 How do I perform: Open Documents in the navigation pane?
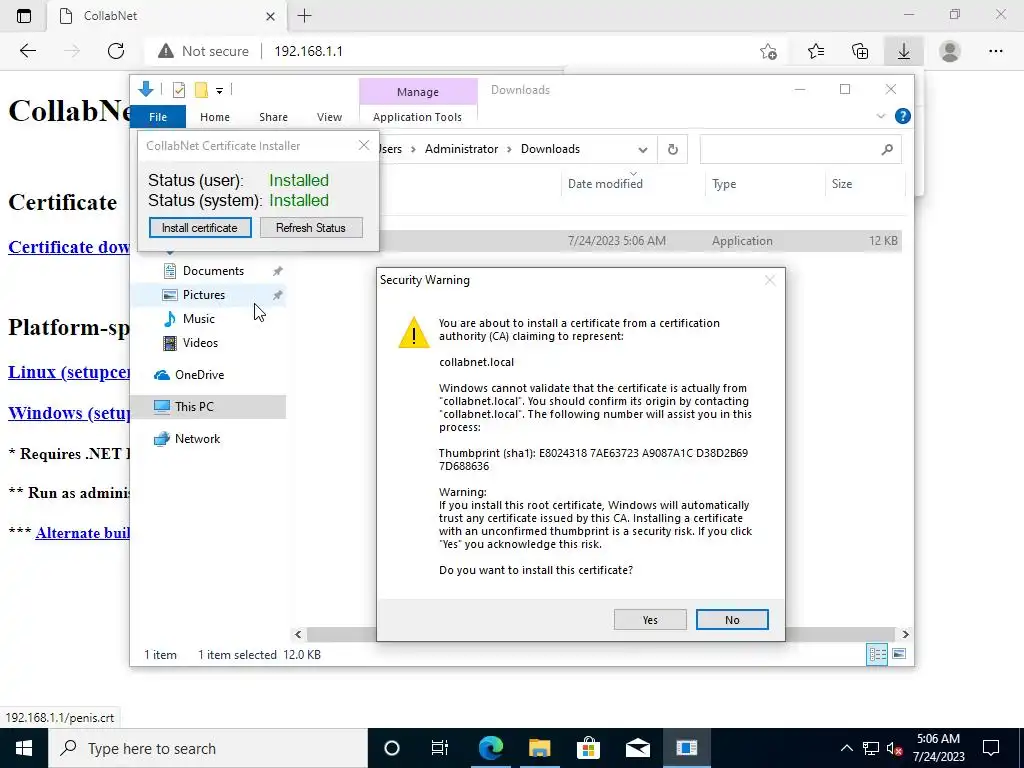click(x=213, y=270)
